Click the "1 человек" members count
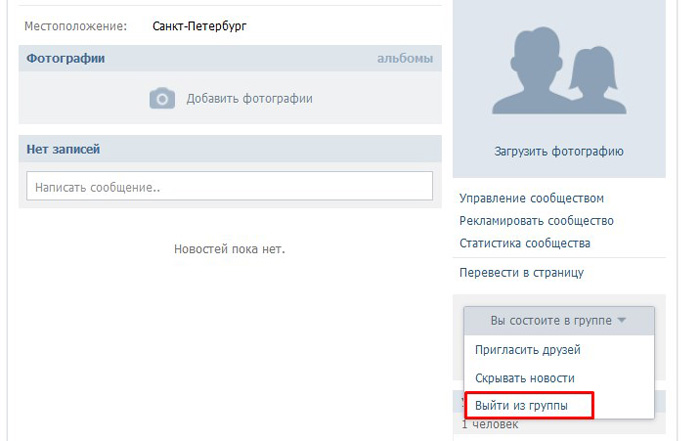Screen dimensions: 700x441 click(490, 425)
